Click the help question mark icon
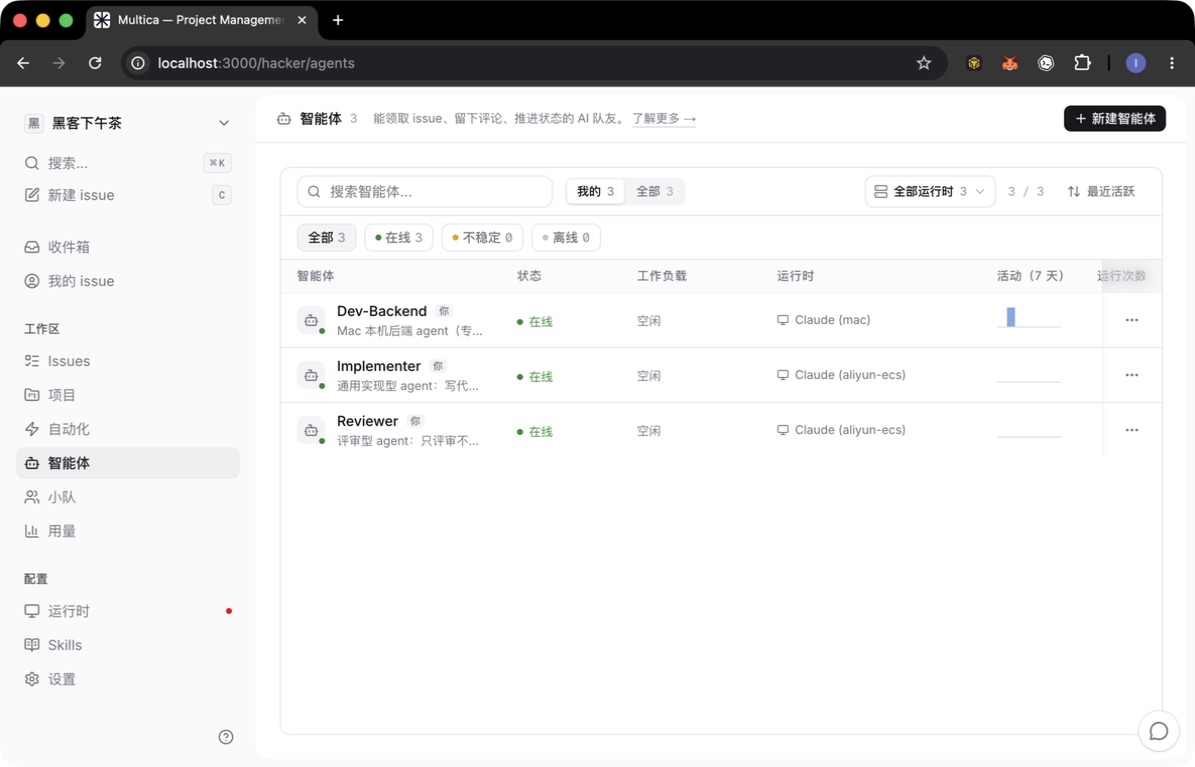The image size is (1195, 767). point(226,737)
